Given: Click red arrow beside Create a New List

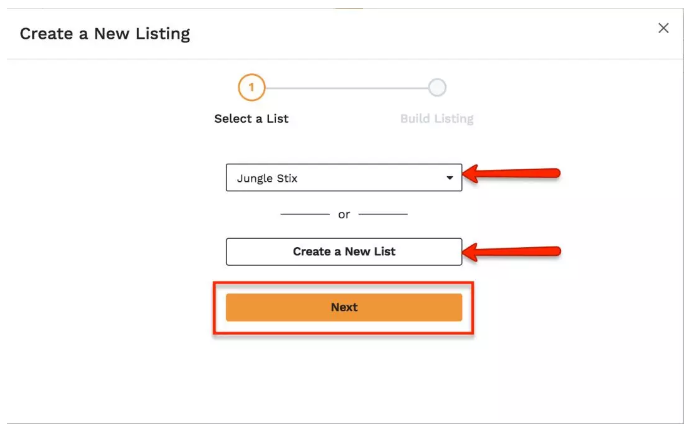Looking at the screenshot, I should tap(513, 250).
